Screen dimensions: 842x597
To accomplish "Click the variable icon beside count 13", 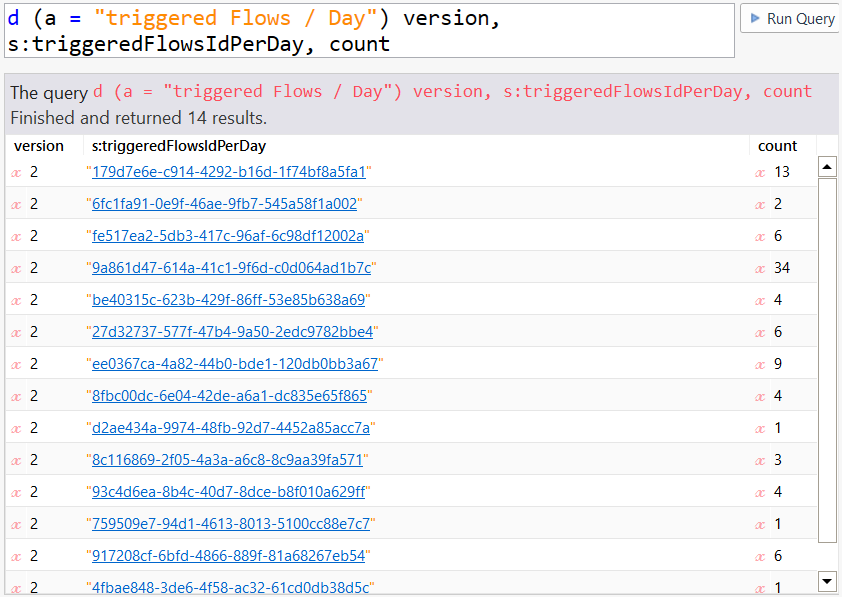I will point(760,172).
